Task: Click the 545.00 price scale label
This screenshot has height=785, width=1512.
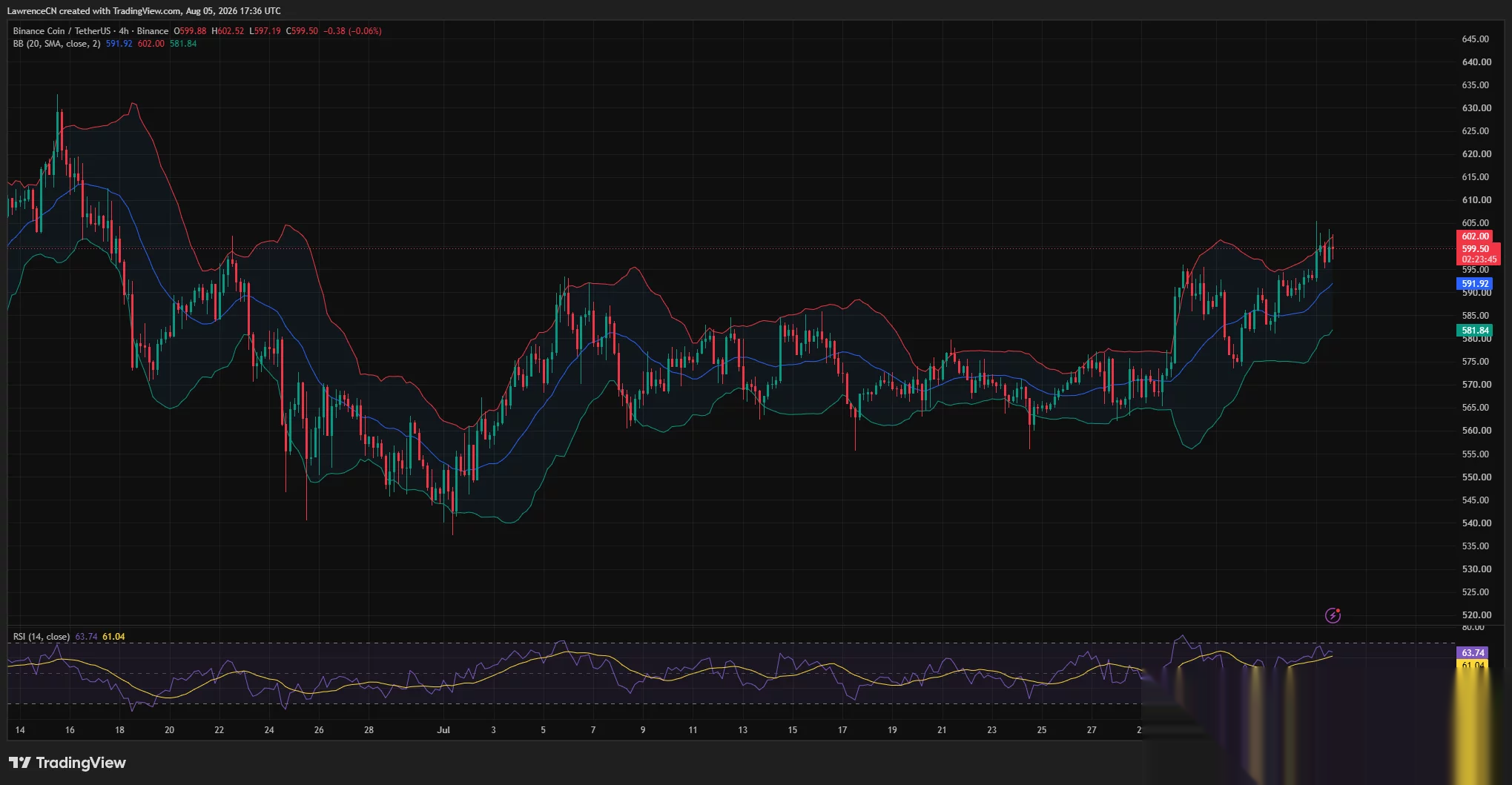Action: 1476,500
